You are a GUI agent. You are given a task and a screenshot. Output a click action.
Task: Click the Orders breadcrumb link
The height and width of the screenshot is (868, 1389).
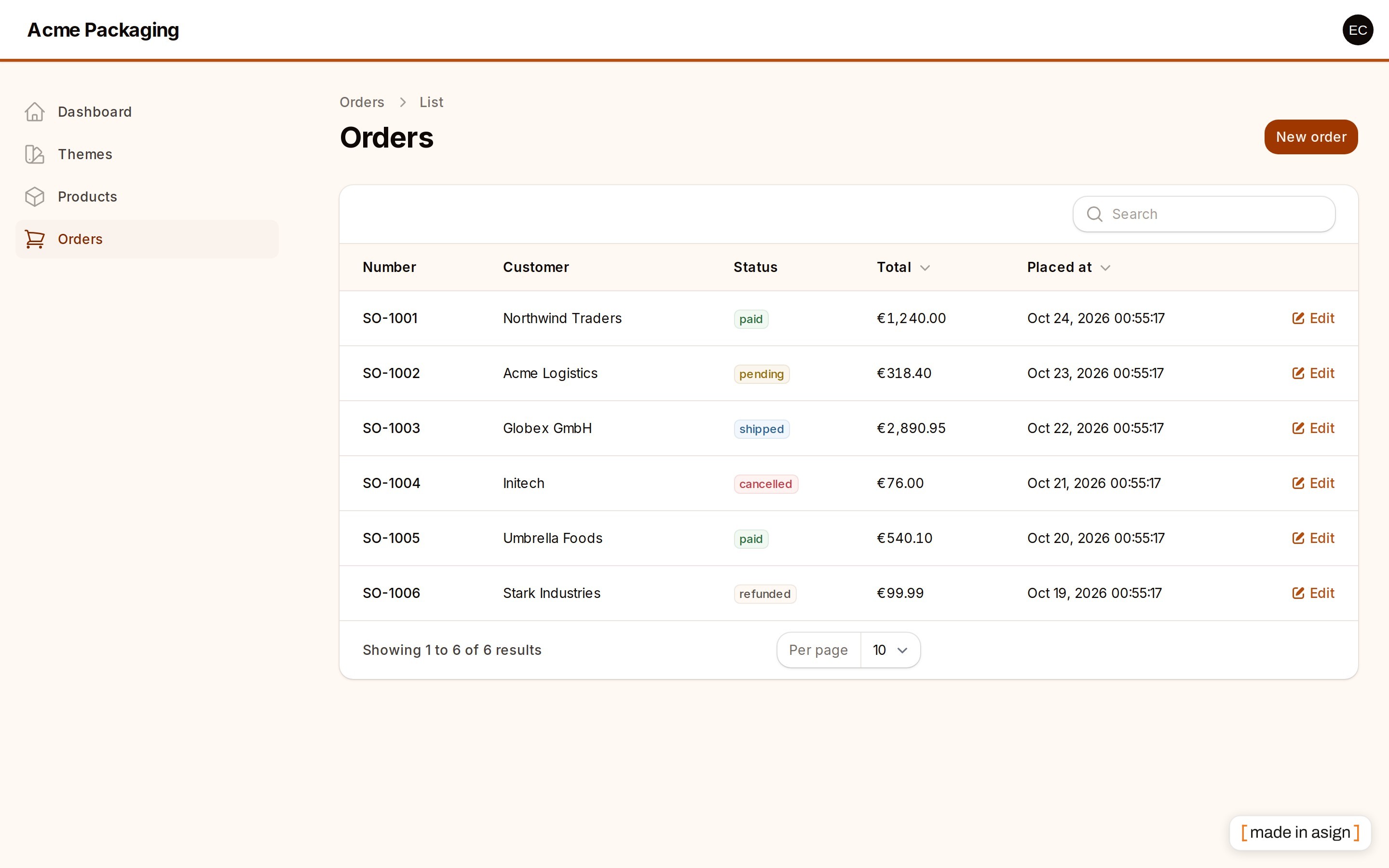point(362,102)
